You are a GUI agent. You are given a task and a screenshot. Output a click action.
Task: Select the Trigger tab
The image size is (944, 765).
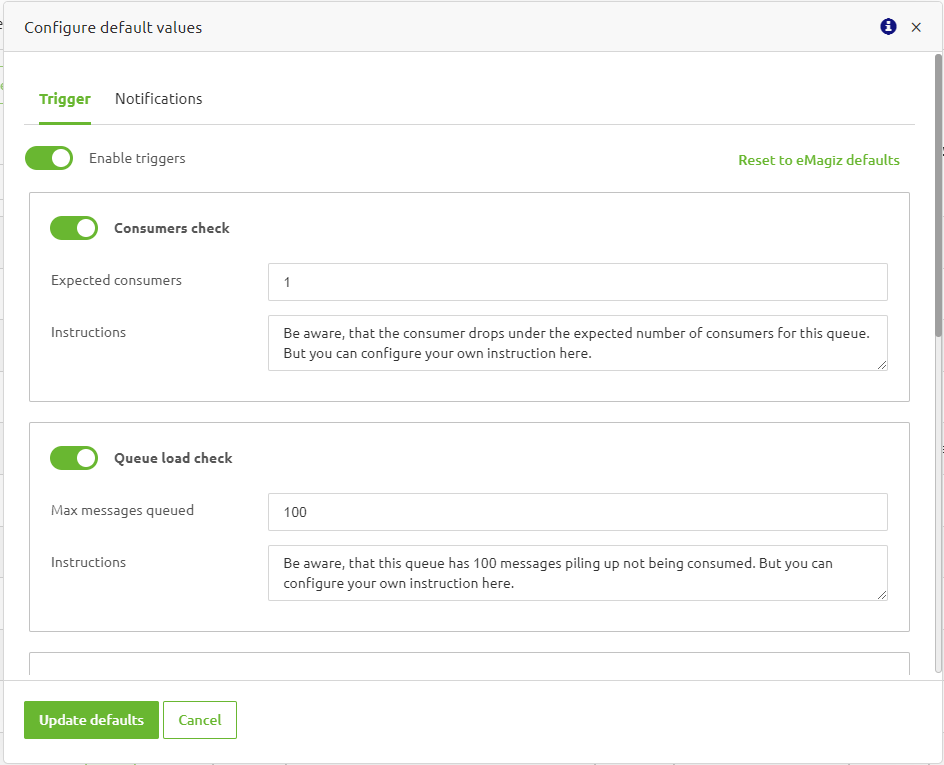pyautogui.click(x=64, y=98)
